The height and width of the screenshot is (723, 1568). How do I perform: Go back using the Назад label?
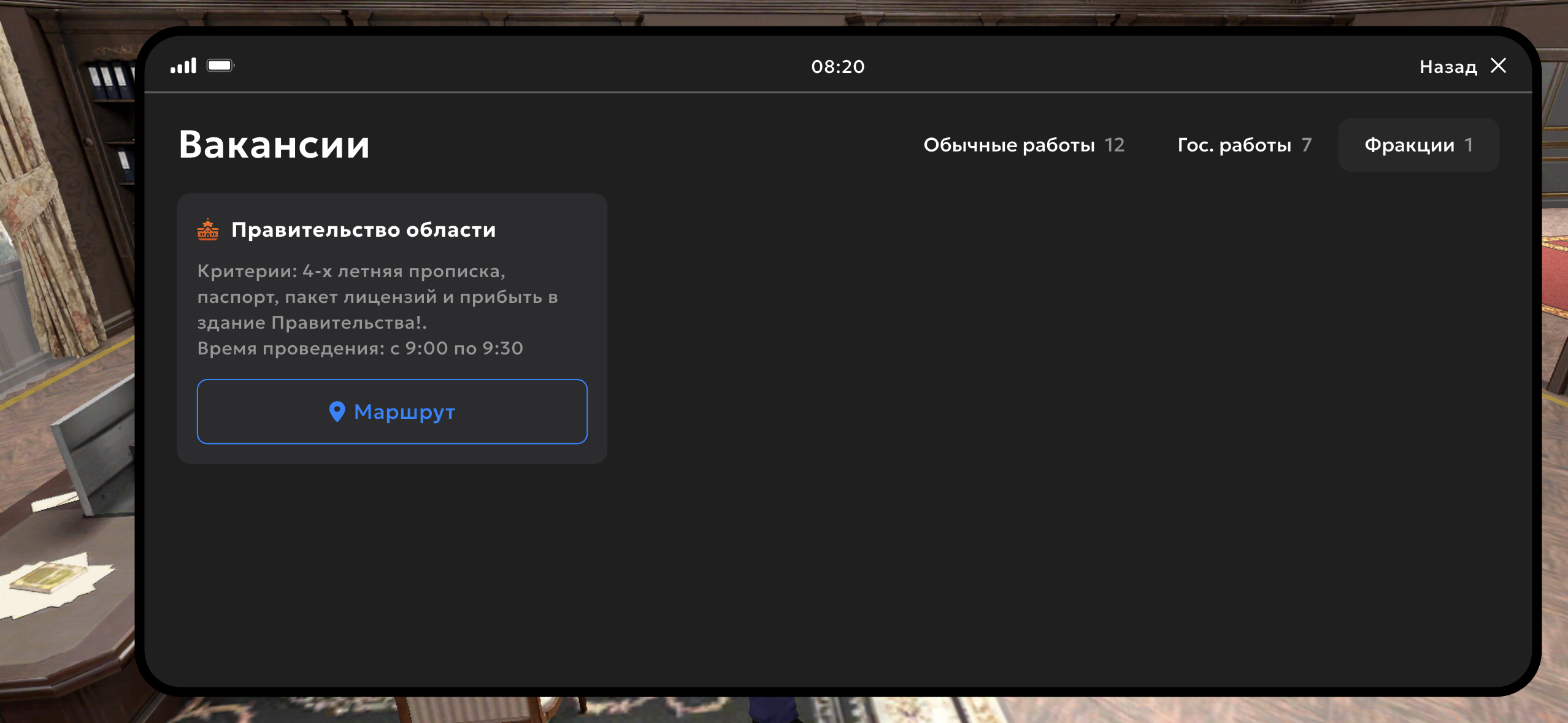[1448, 67]
